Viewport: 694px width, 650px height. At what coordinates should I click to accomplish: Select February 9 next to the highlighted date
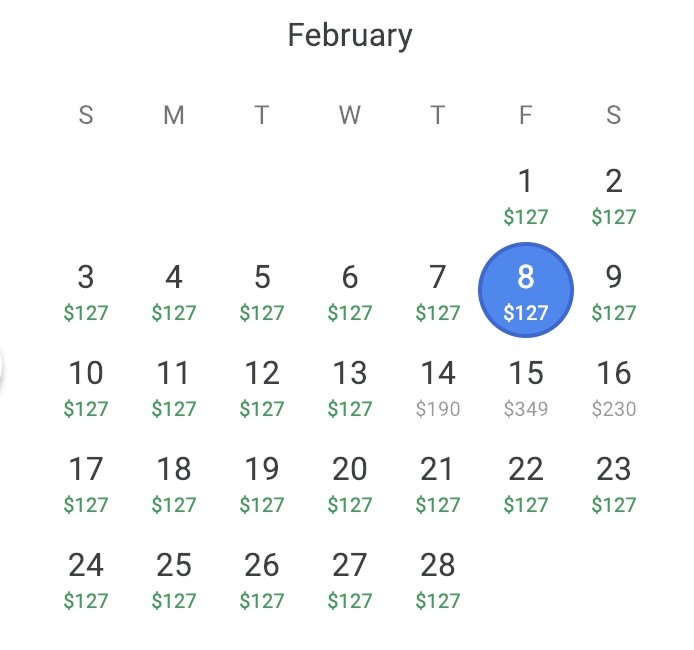(x=614, y=291)
